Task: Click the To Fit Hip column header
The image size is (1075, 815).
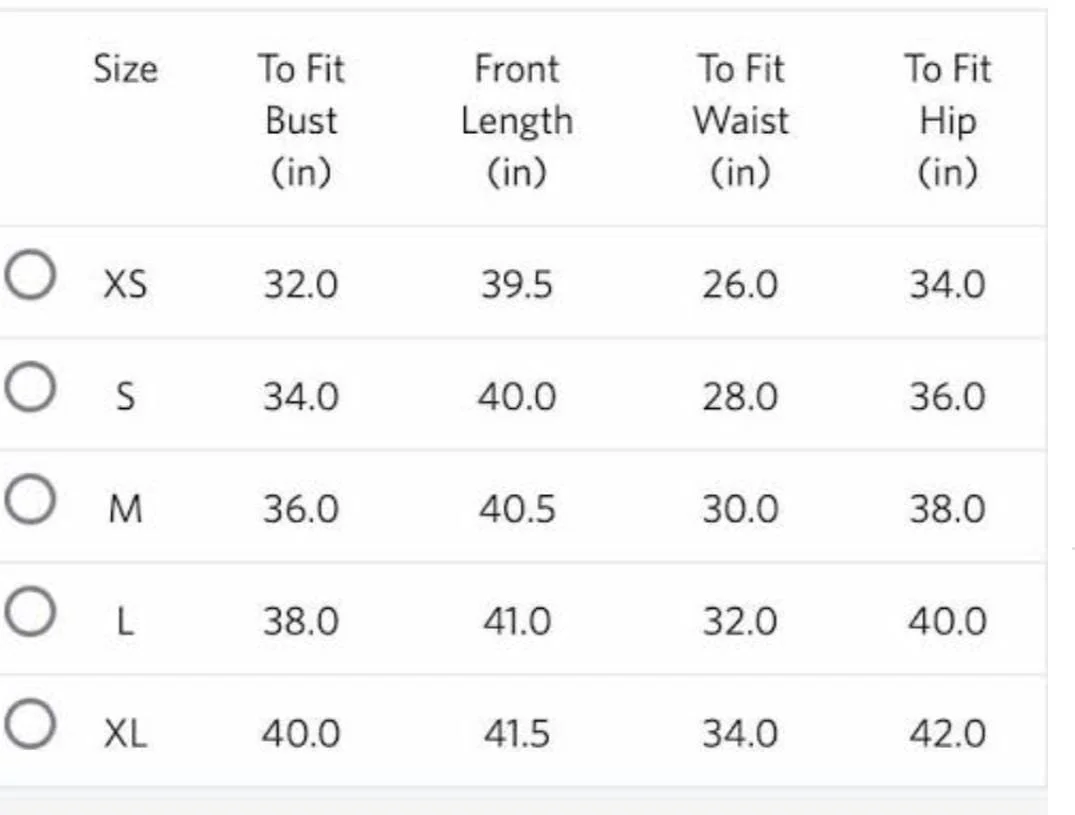Action: pyautogui.click(x=947, y=121)
